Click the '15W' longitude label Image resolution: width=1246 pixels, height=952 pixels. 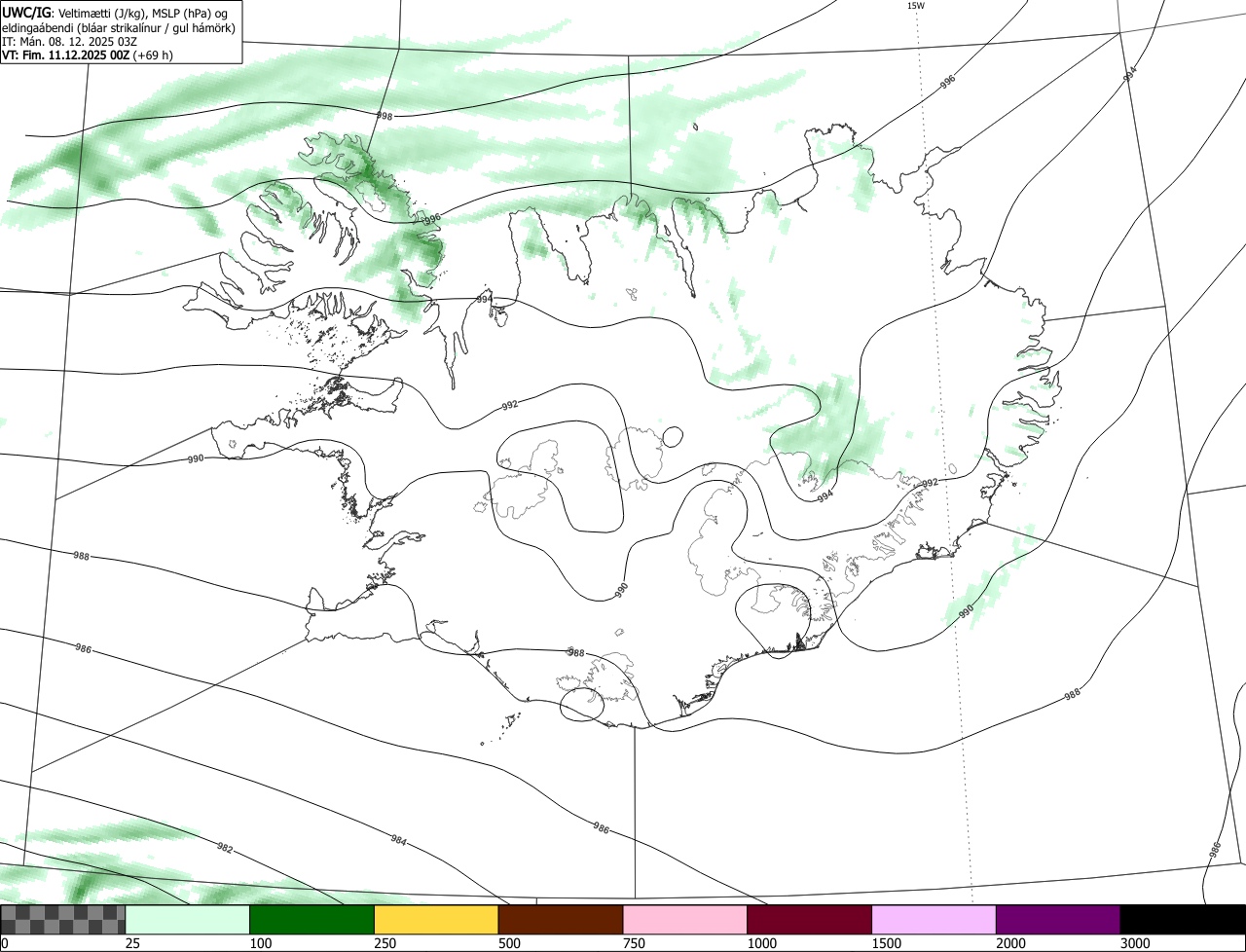(915, 6)
